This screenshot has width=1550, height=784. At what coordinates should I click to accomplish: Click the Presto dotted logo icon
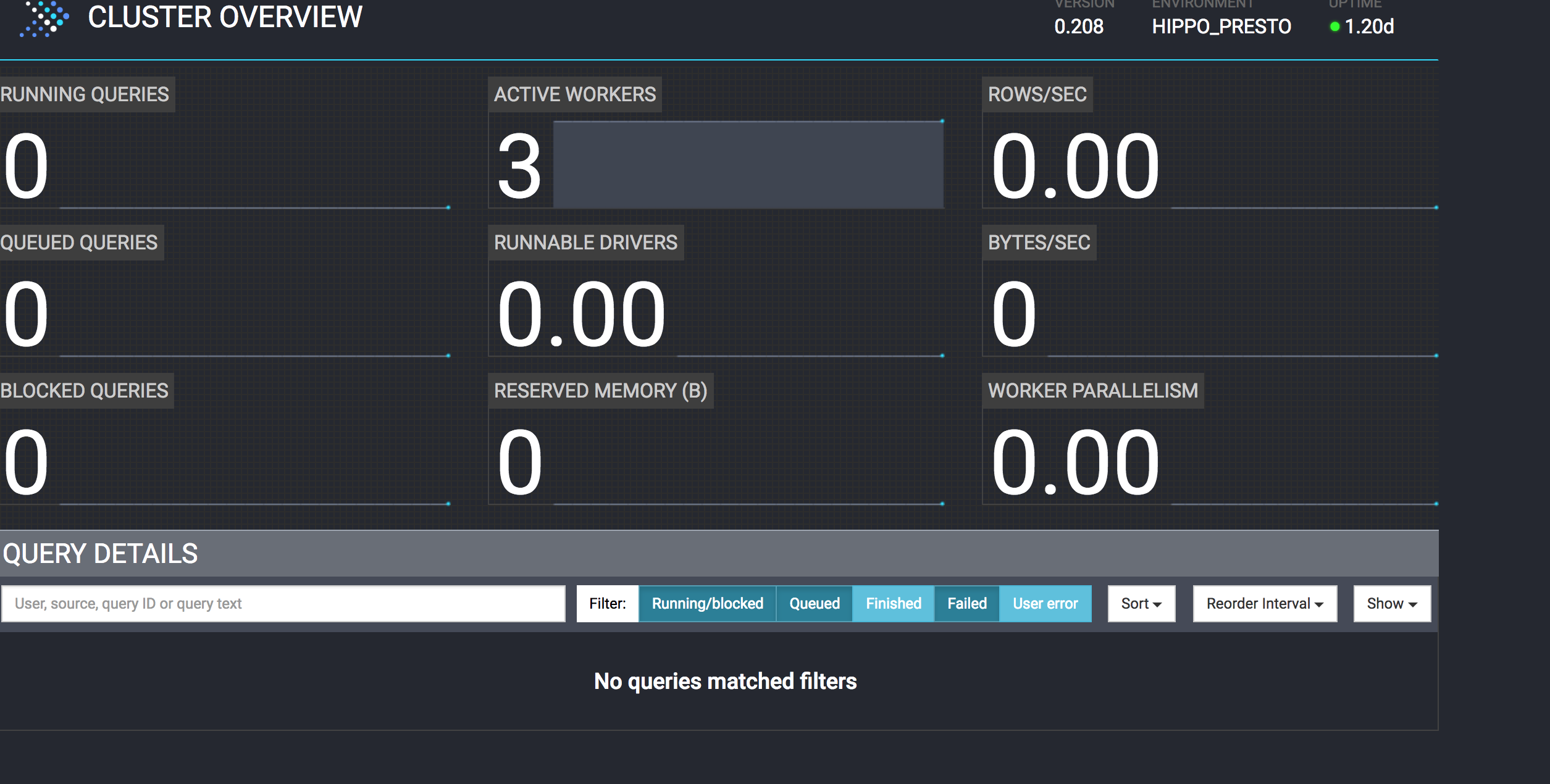(x=44, y=19)
